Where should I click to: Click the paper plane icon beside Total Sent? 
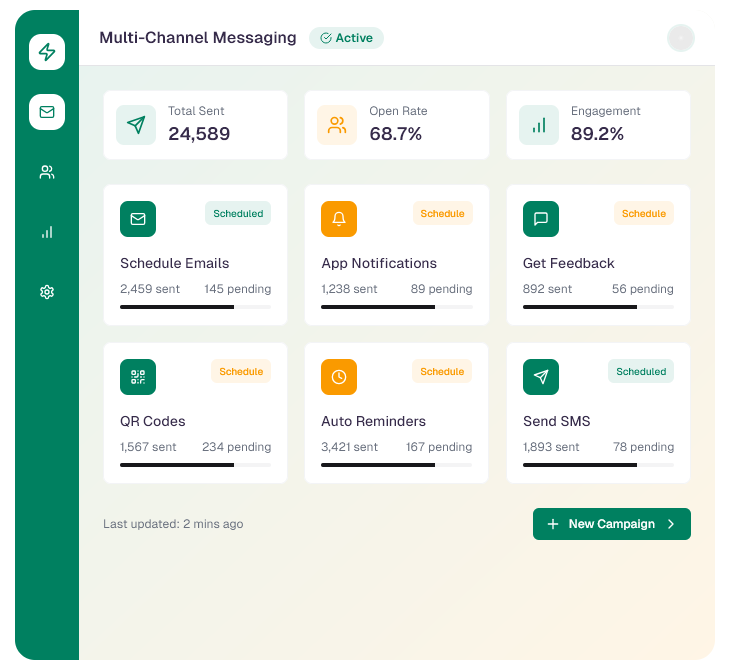(136, 125)
